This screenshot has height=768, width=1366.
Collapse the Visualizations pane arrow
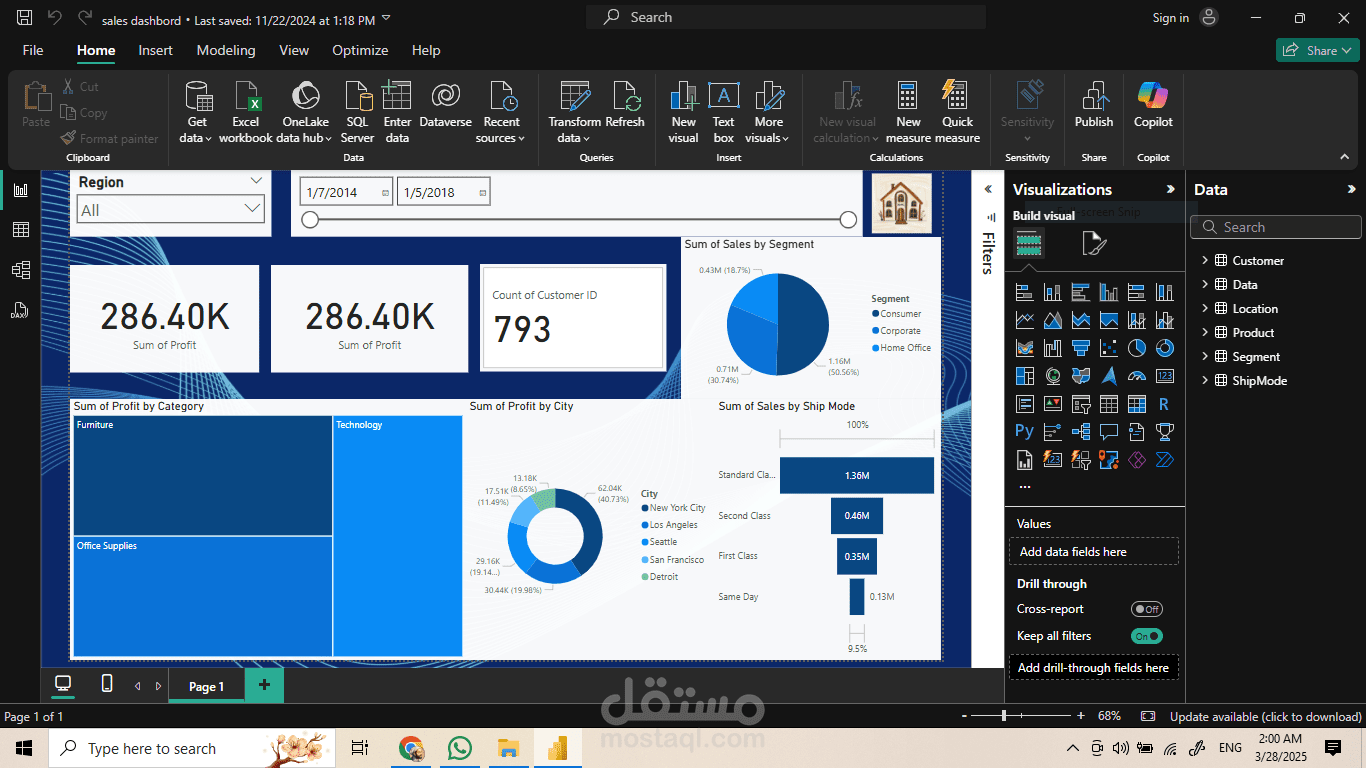pyautogui.click(x=1170, y=189)
